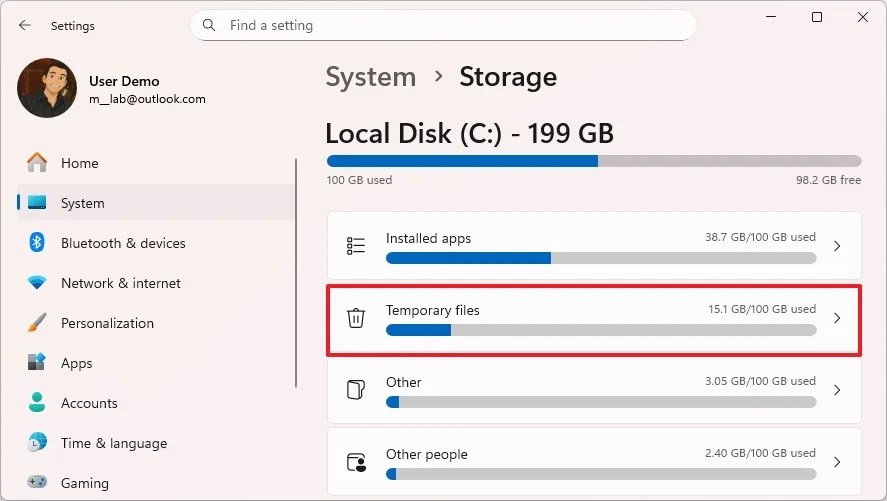Viewport: 887px width, 501px height.
Task: Click the System breadcrumb link
Action: tap(371, 77)
